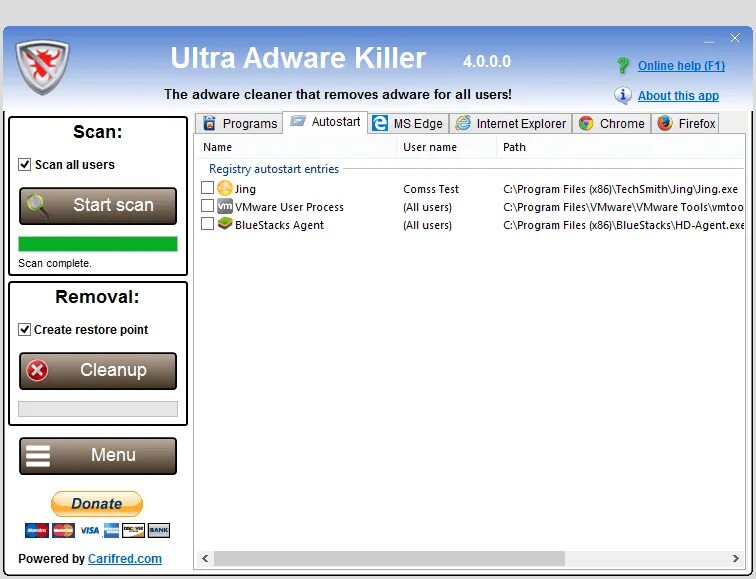This screenshot has height=579, width=756.
Task: Click the Autostart tab folder icon
Action: point(298,121)
